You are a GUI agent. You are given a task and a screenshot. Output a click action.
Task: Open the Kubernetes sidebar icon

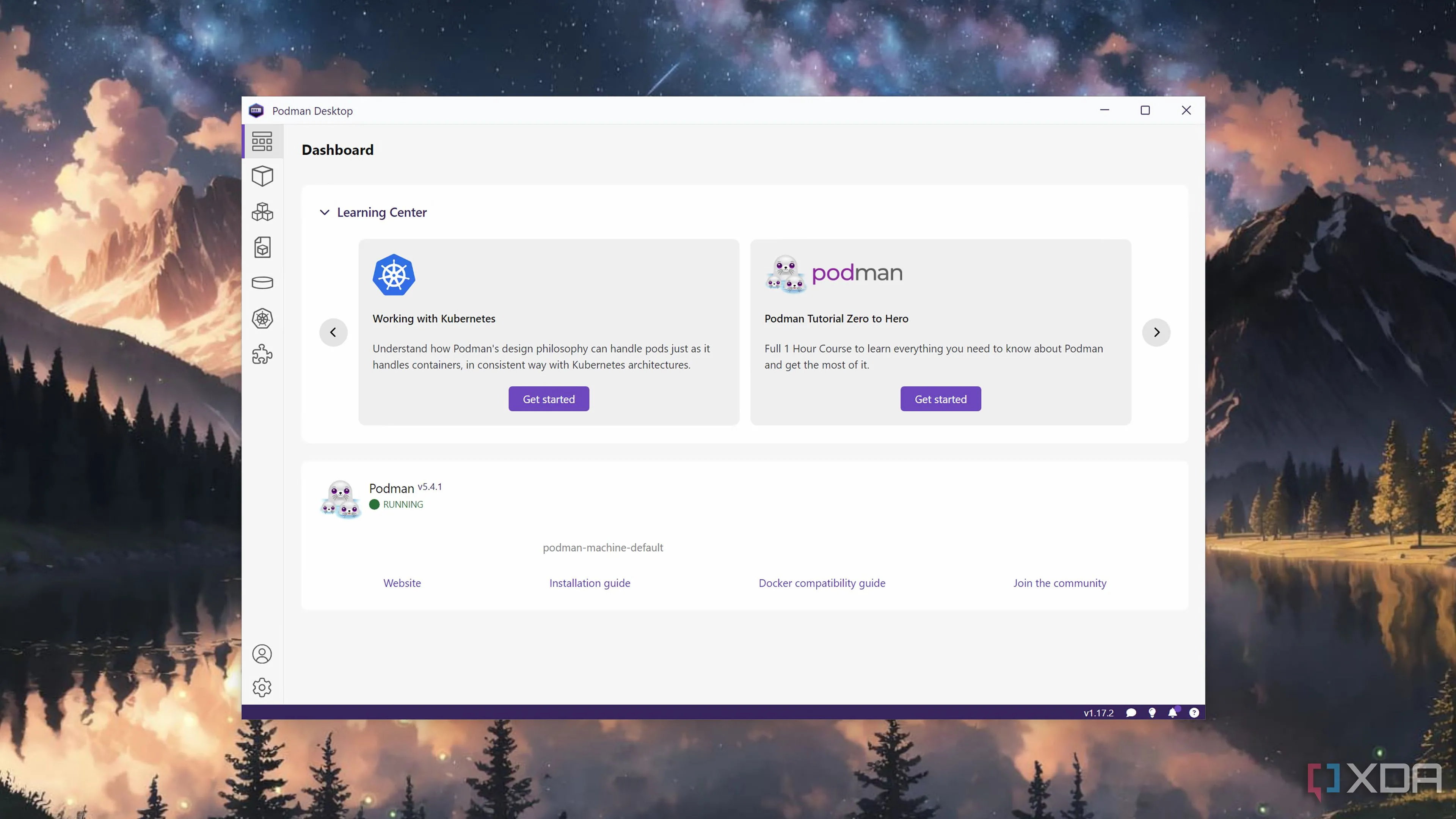pyautogui.click(x=262, y=319)
